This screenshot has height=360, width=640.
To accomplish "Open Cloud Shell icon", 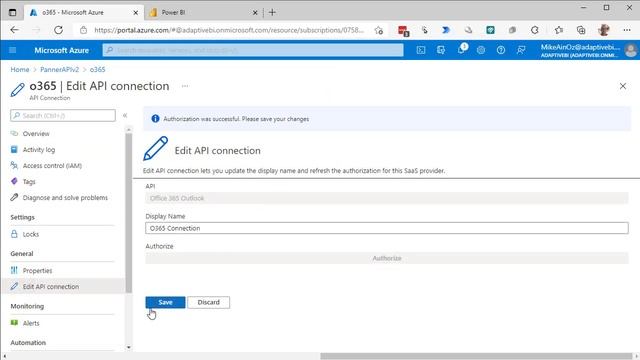I will point(421,50).
